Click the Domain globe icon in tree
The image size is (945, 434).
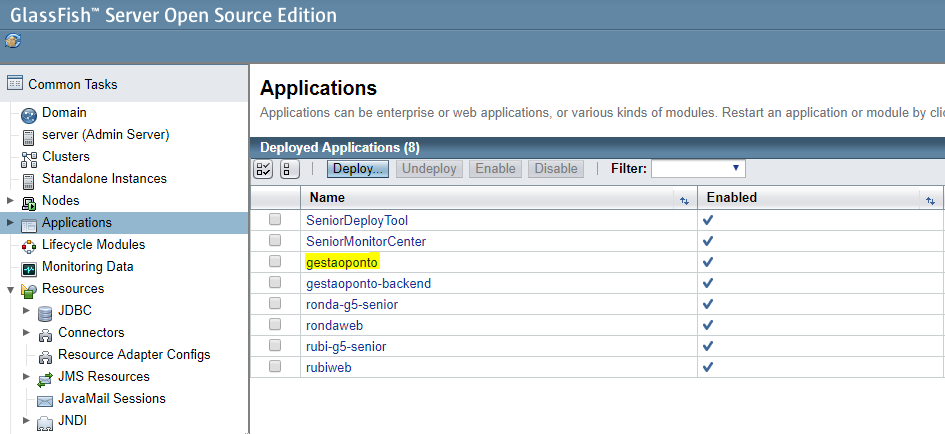[x=29, y=113]
